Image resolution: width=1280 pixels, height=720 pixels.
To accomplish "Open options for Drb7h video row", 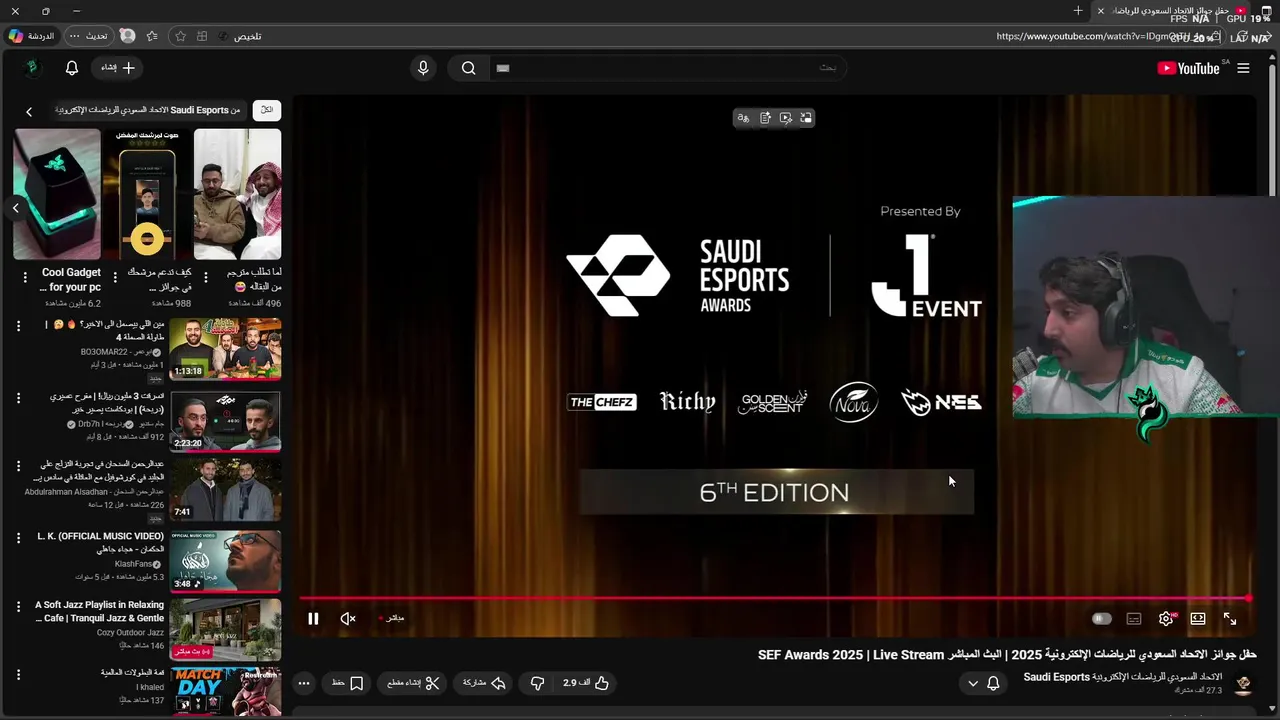I will click(18, 398).
